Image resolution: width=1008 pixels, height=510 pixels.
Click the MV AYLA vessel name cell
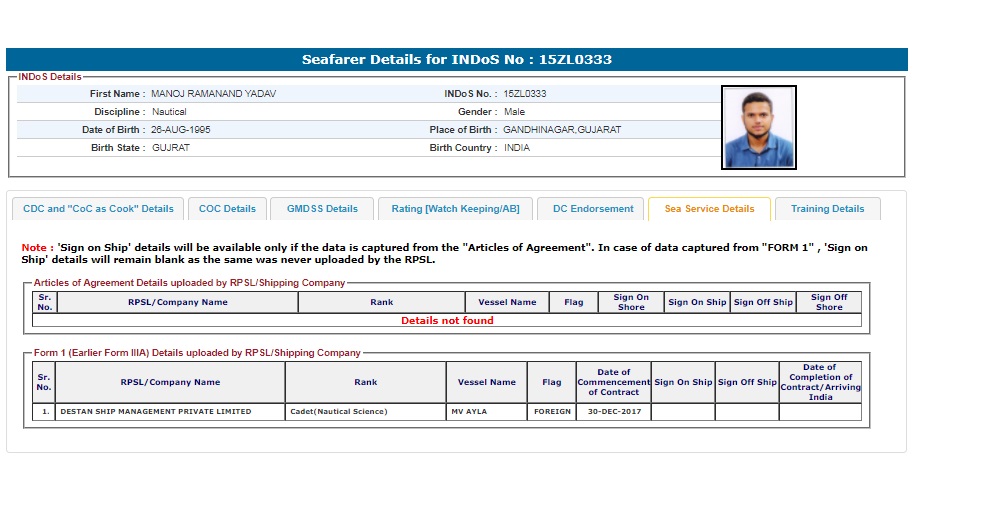(469, 411)
